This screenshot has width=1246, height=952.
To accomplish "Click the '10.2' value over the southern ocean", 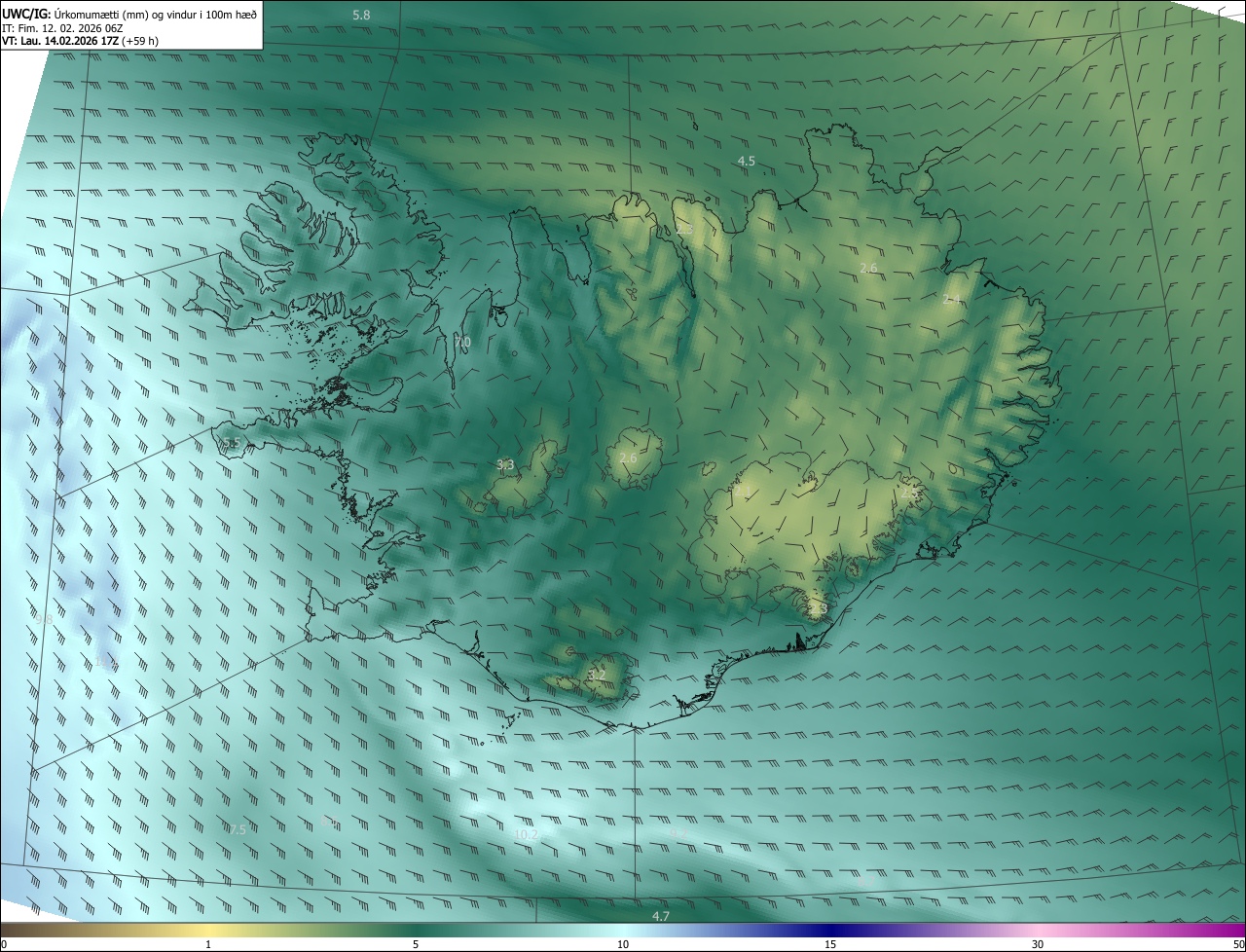I will tap(526, 834).
